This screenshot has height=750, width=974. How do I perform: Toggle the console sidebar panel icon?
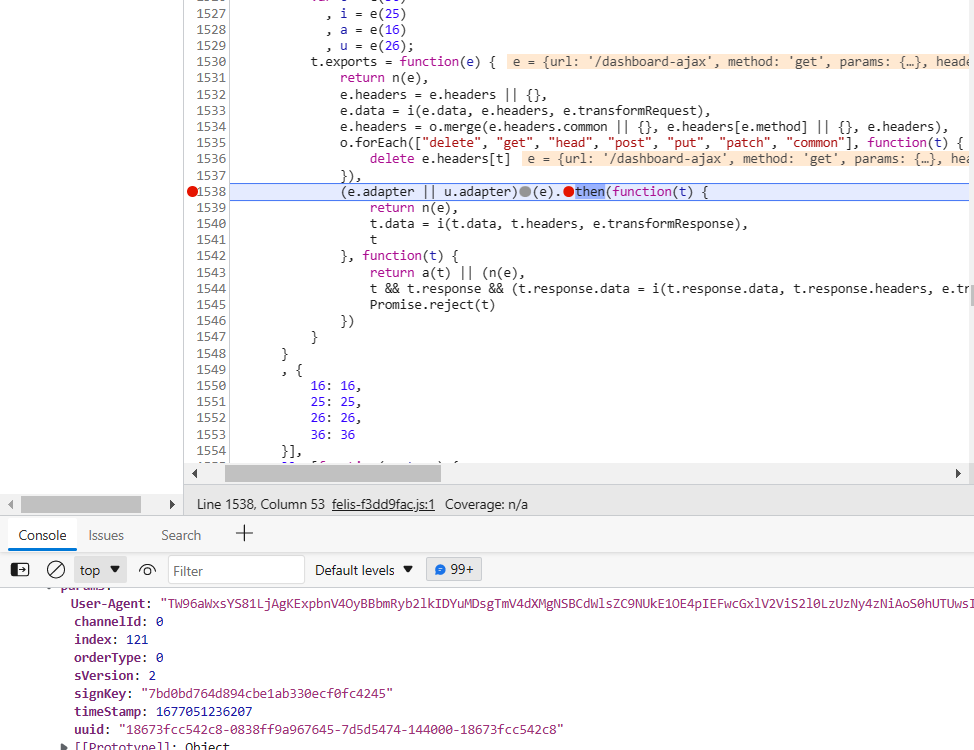20,570
